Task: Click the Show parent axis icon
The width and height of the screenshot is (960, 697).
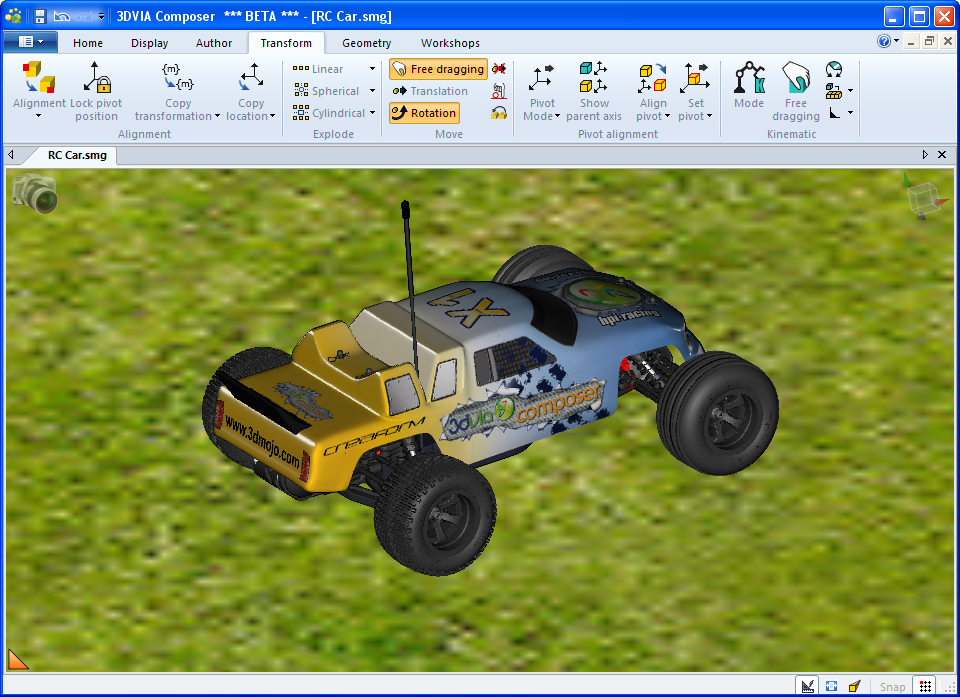Action: pyautogui.click(x=593, y=78)
